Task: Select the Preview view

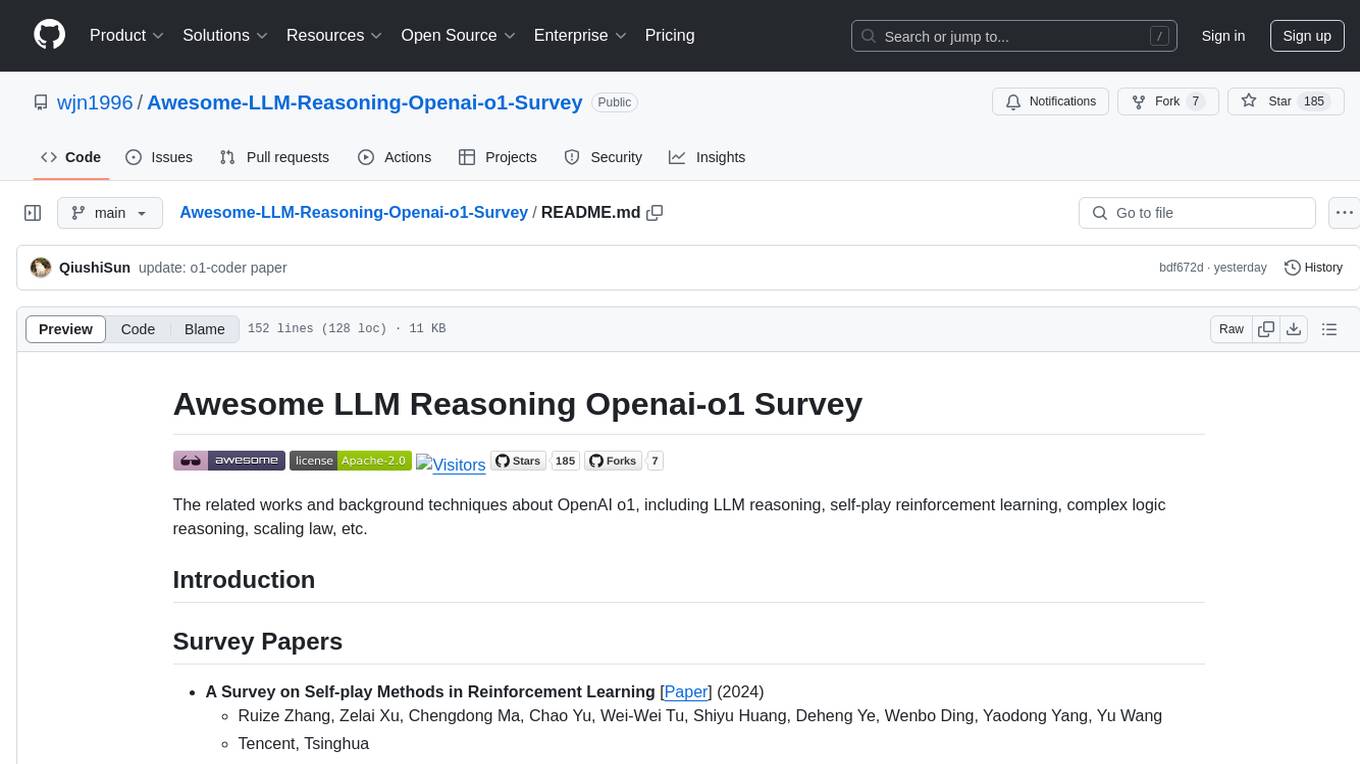Action: [66, 329]
